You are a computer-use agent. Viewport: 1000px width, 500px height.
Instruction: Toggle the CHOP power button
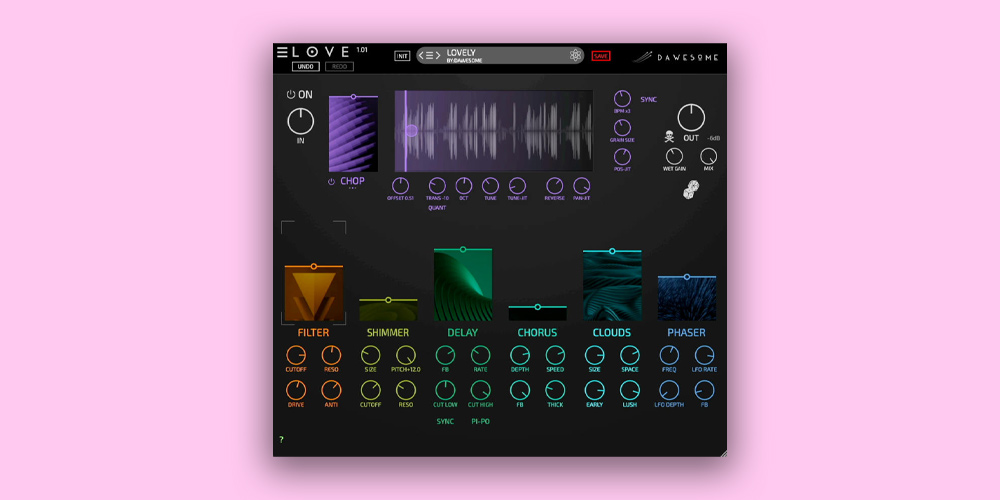coord(331,182)
